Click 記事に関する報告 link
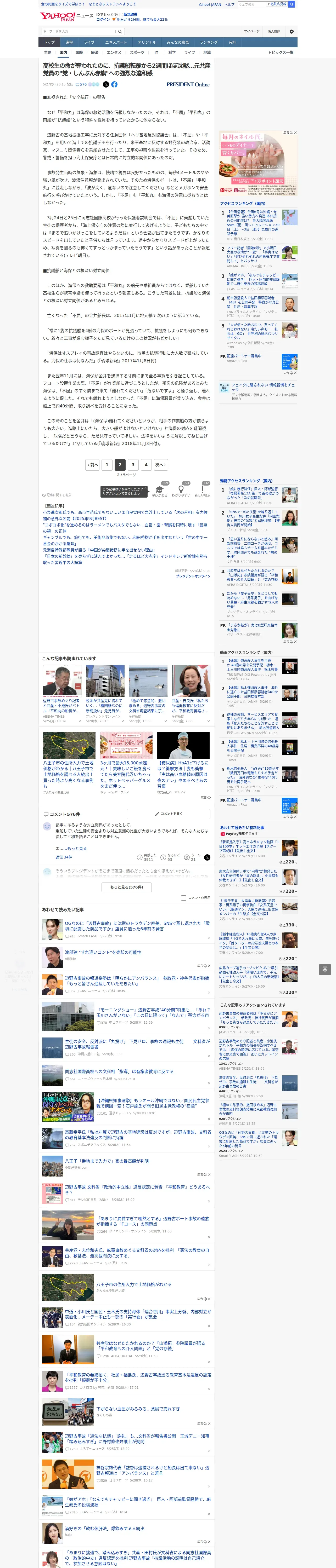 point(57,495)
